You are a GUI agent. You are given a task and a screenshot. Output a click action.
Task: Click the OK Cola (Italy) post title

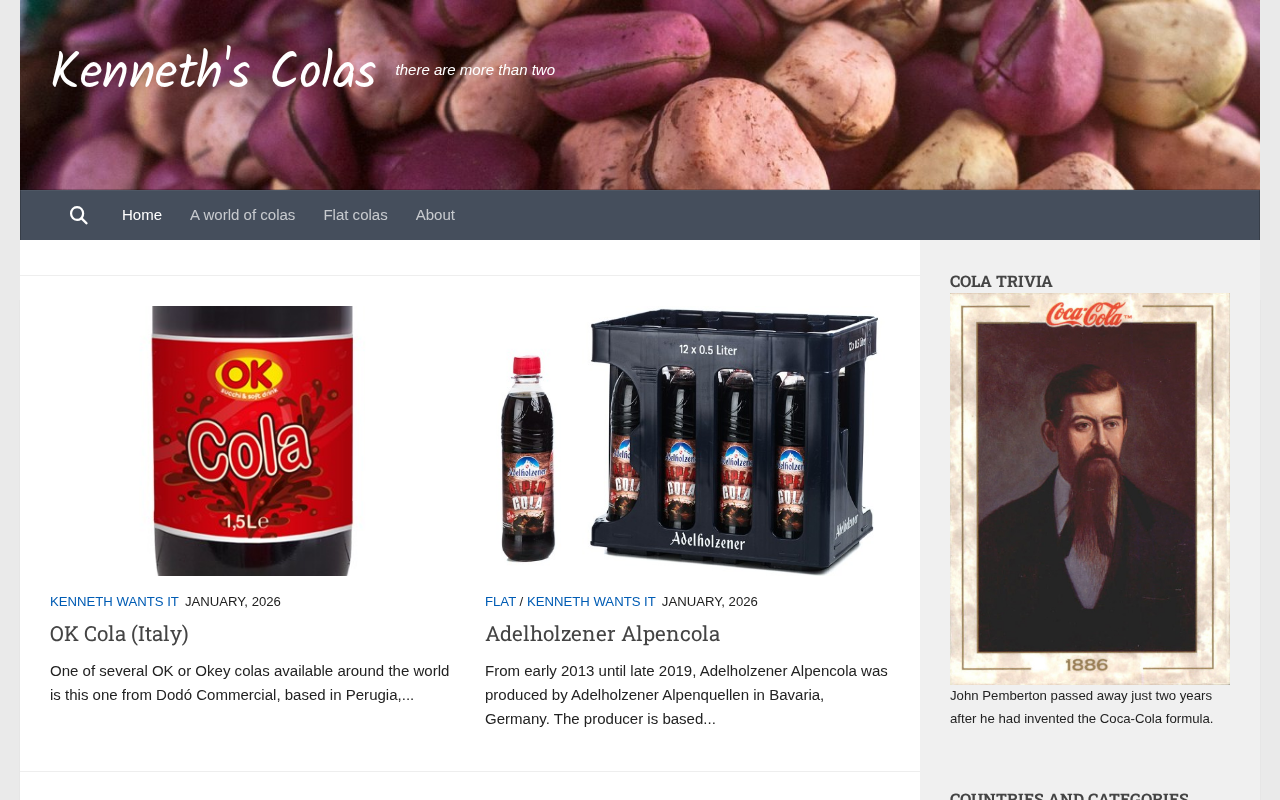click(119, 633)
